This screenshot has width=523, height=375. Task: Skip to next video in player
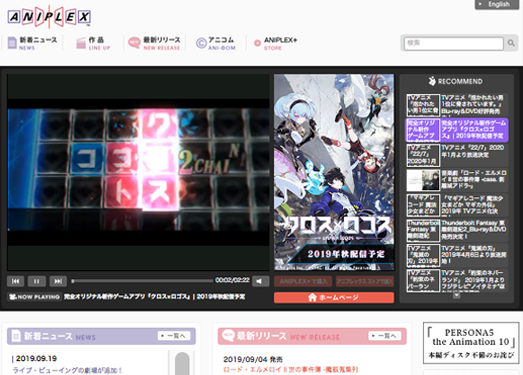pyautogui.click(x=58, y=281)
